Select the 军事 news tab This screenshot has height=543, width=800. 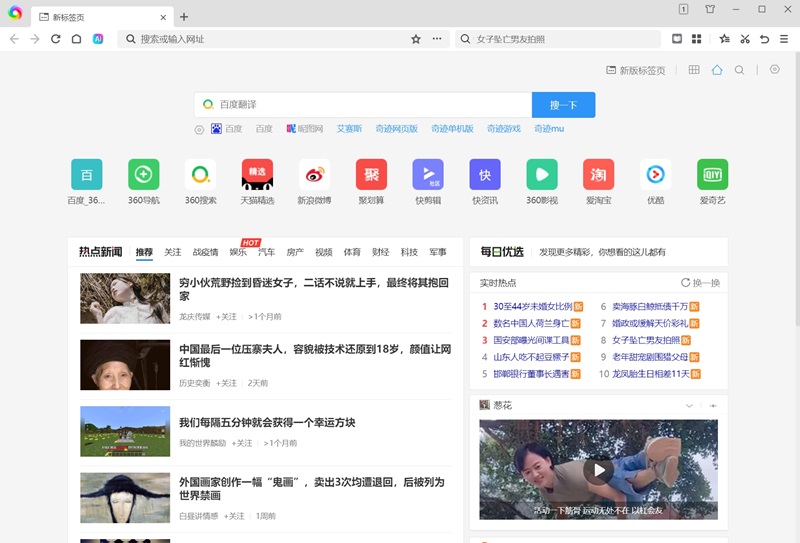click(438, 252)
